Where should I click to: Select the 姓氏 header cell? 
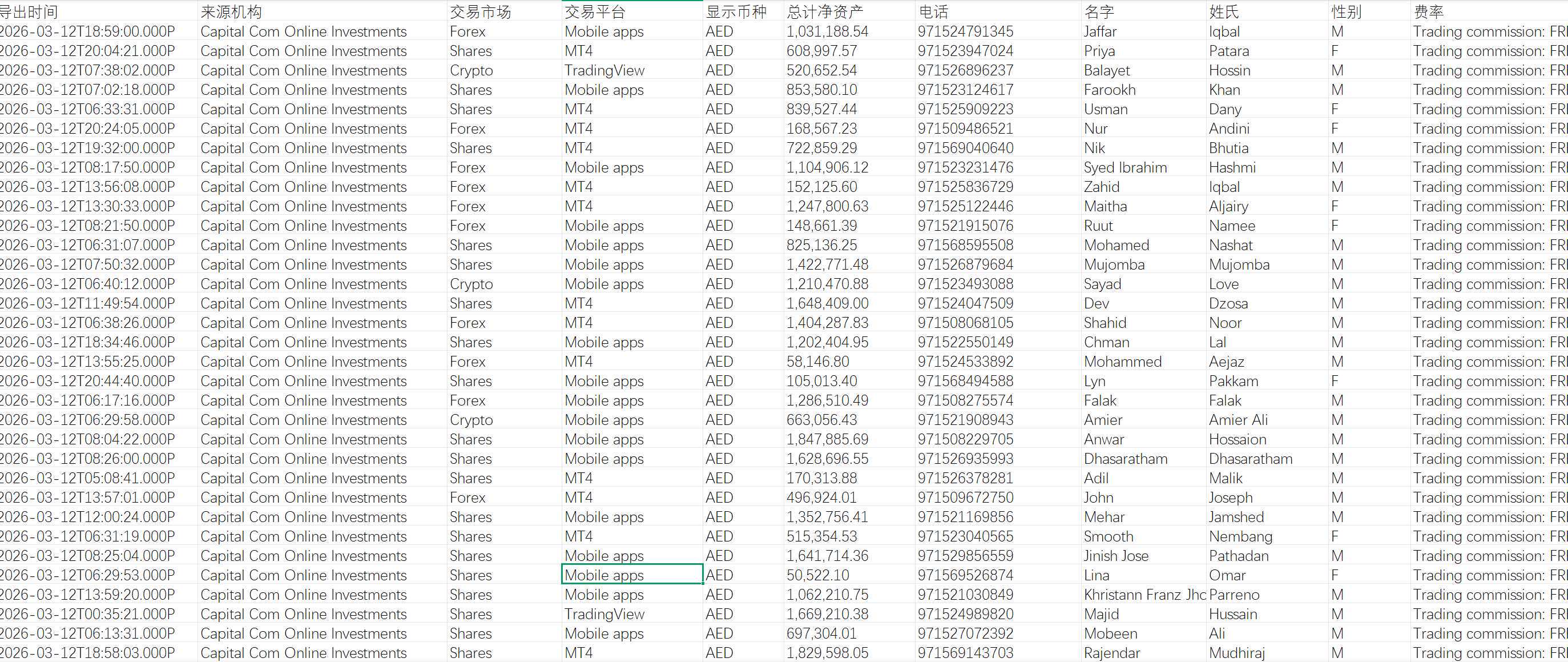click(x=1267, y=11)
